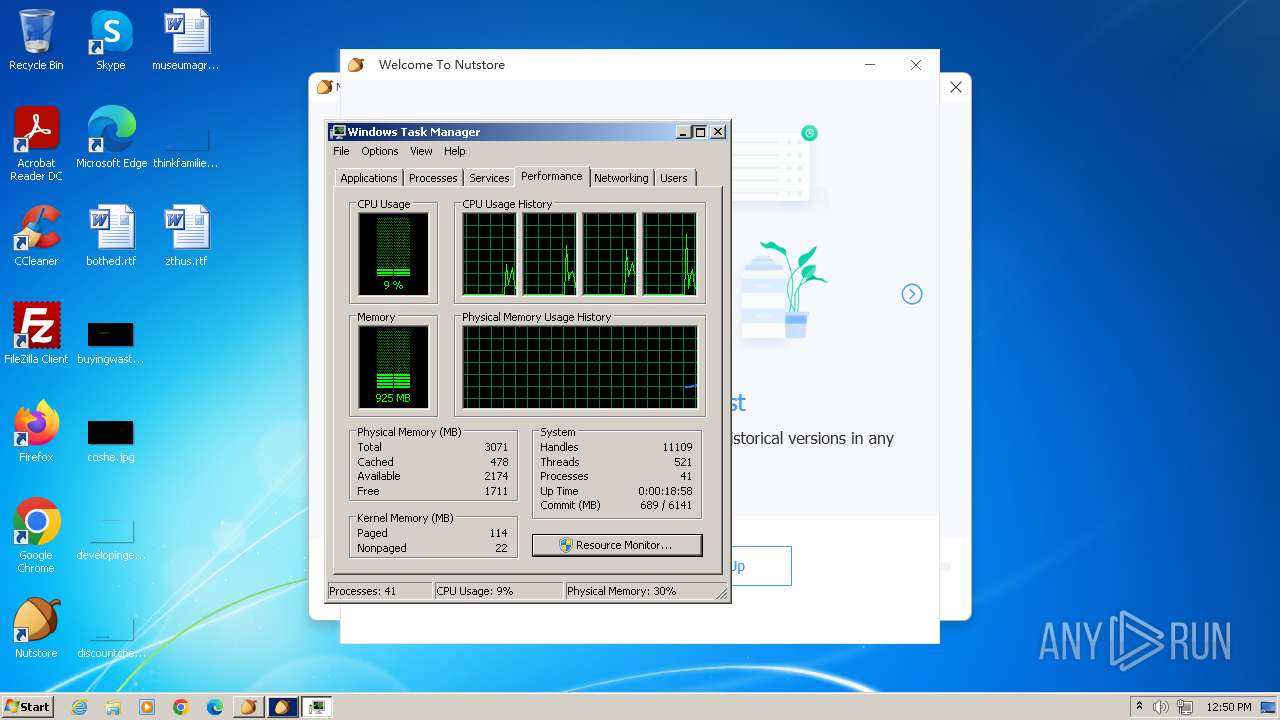Close the rear Nutstore window behind welcome
1280x720 pixels.
956,87
